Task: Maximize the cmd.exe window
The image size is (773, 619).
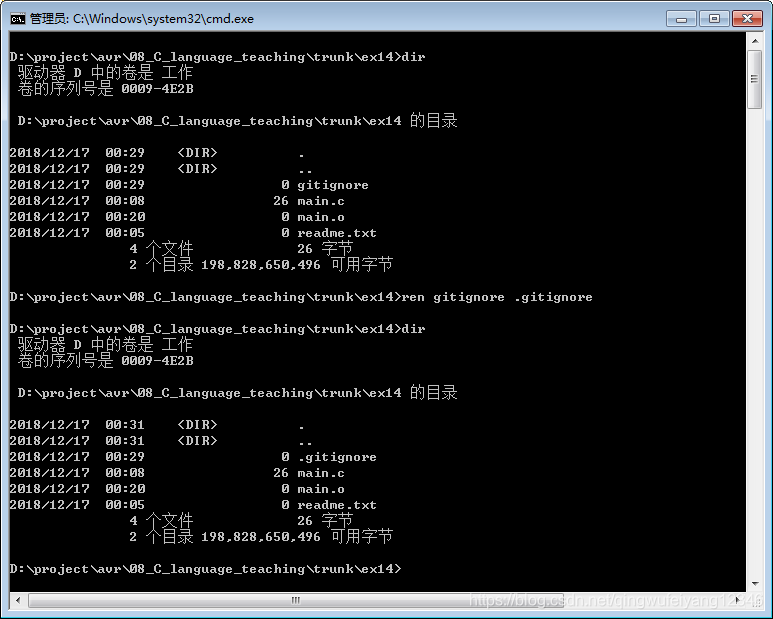Action: (714, 19)
